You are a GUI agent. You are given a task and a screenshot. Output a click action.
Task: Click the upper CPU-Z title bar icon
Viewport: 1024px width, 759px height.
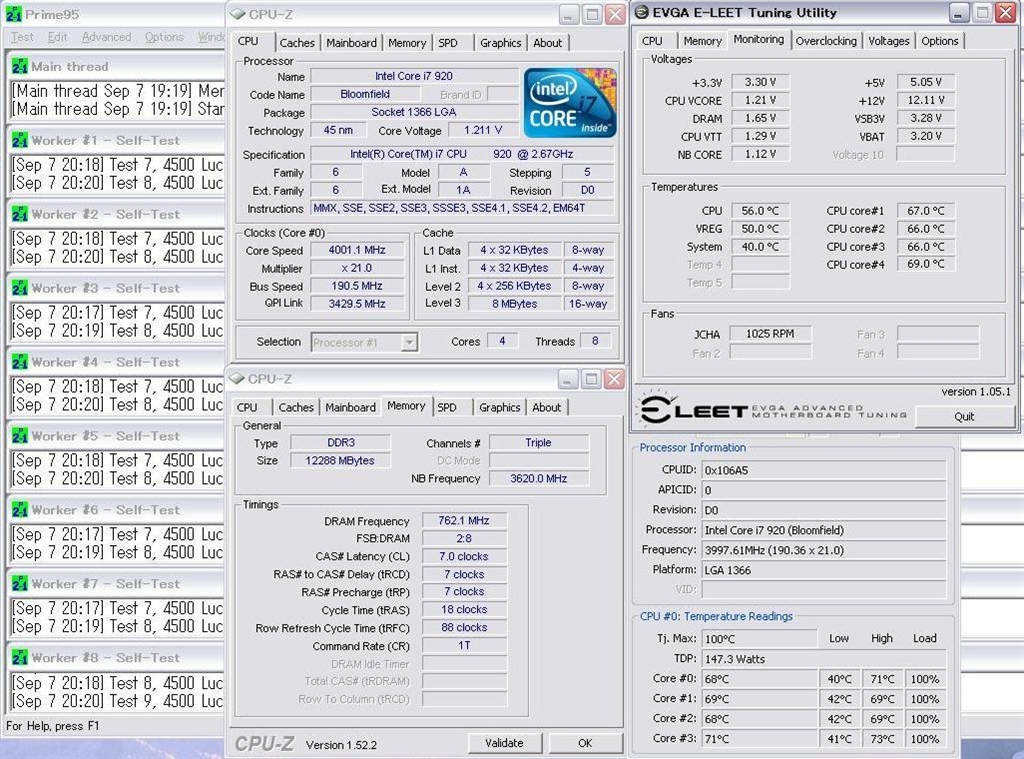pos(236,14)
